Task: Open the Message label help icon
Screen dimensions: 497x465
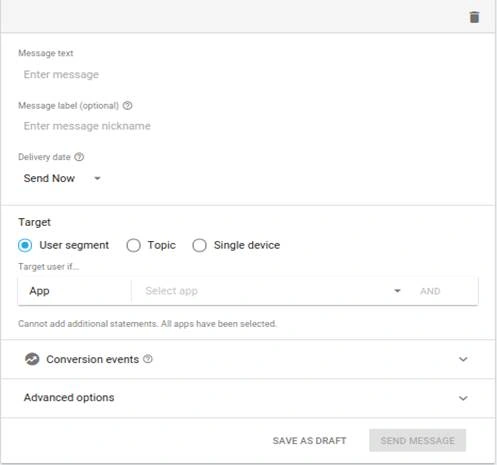Action: 127,106
